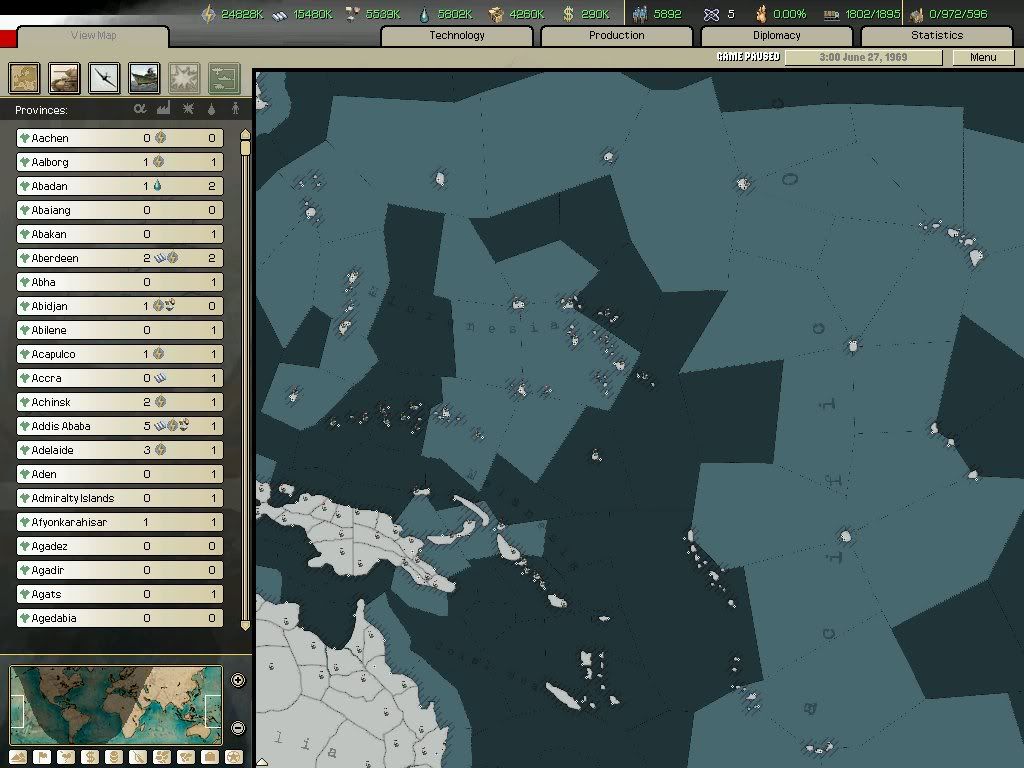This screenshot has height=768, width=1024.
Task: Switch to political flag map mode
Action: coord(43,756)
